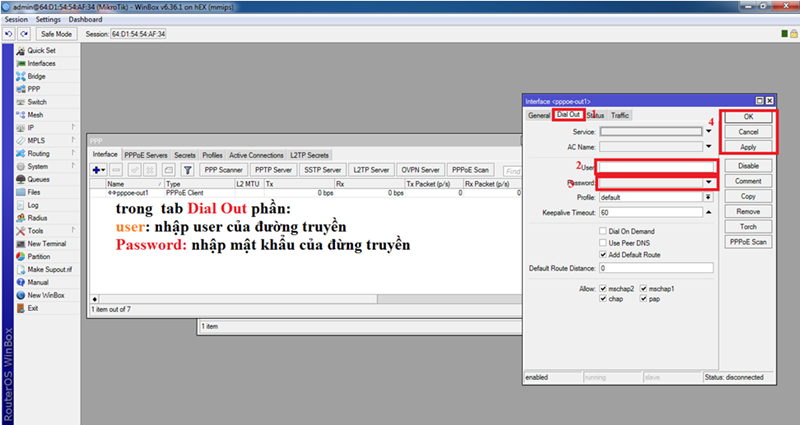The image size is (800, 425).
Task: Click the undo arrow in top toolbar
Action: (10, 34)
